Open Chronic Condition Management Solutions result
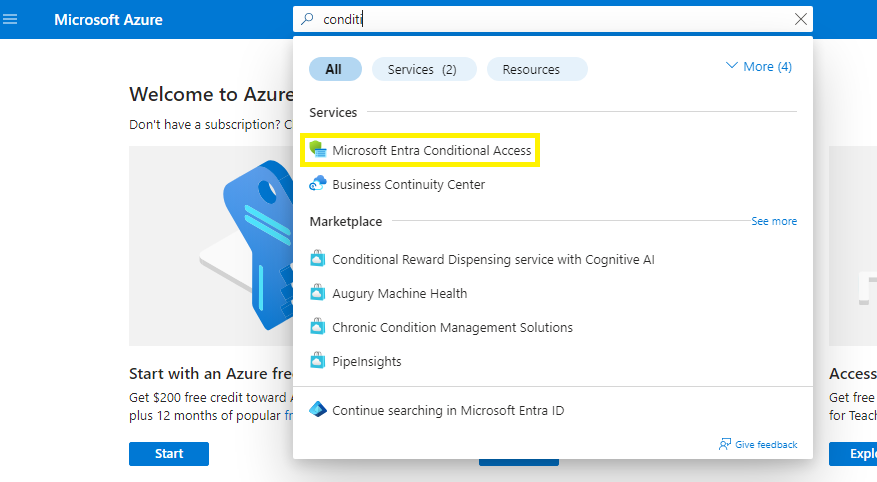 (x=452, y=327)
